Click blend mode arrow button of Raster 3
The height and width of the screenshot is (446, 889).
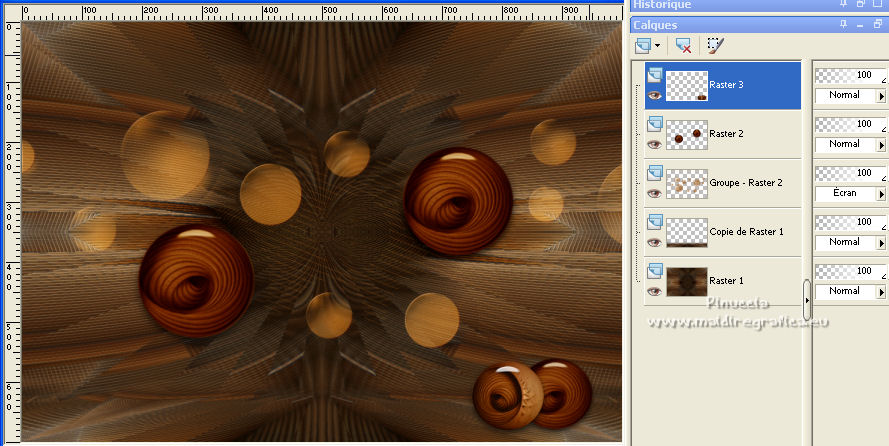882,96
